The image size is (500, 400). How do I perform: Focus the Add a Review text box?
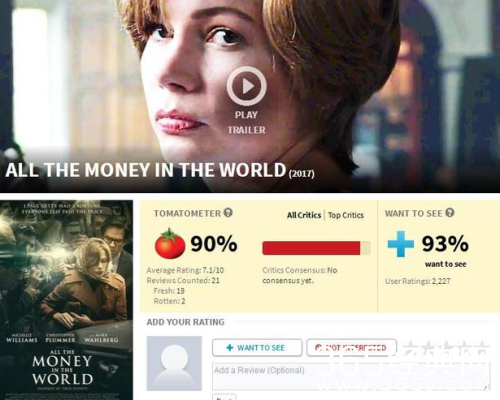tap(351, 376)
